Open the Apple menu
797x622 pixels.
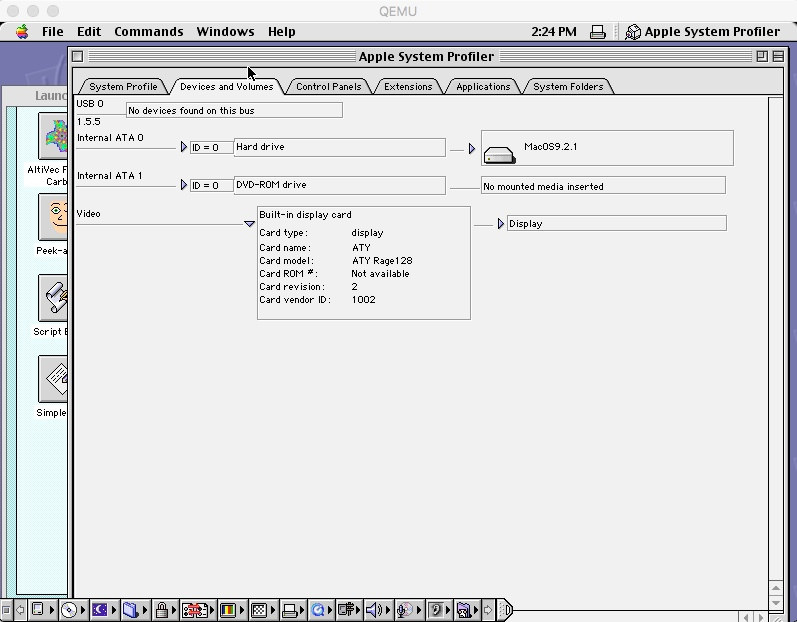(x=22, y=32)
